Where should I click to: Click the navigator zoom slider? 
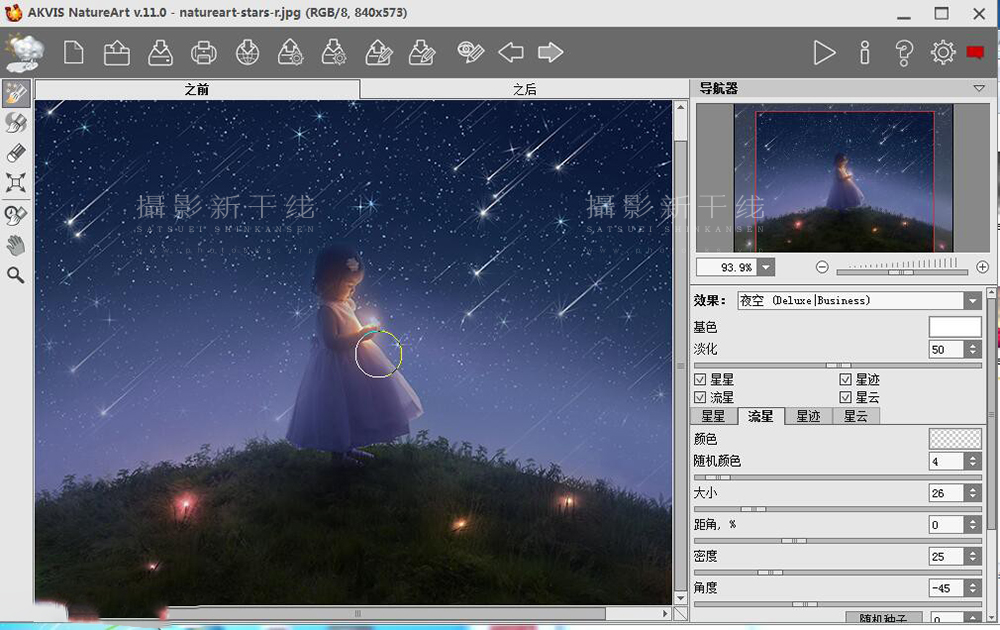[902, 272]
